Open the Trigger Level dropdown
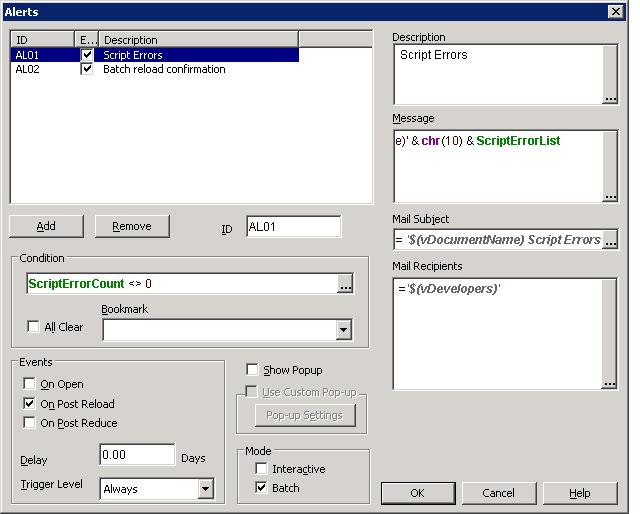The image size is (640, 514). pos(206,489)
